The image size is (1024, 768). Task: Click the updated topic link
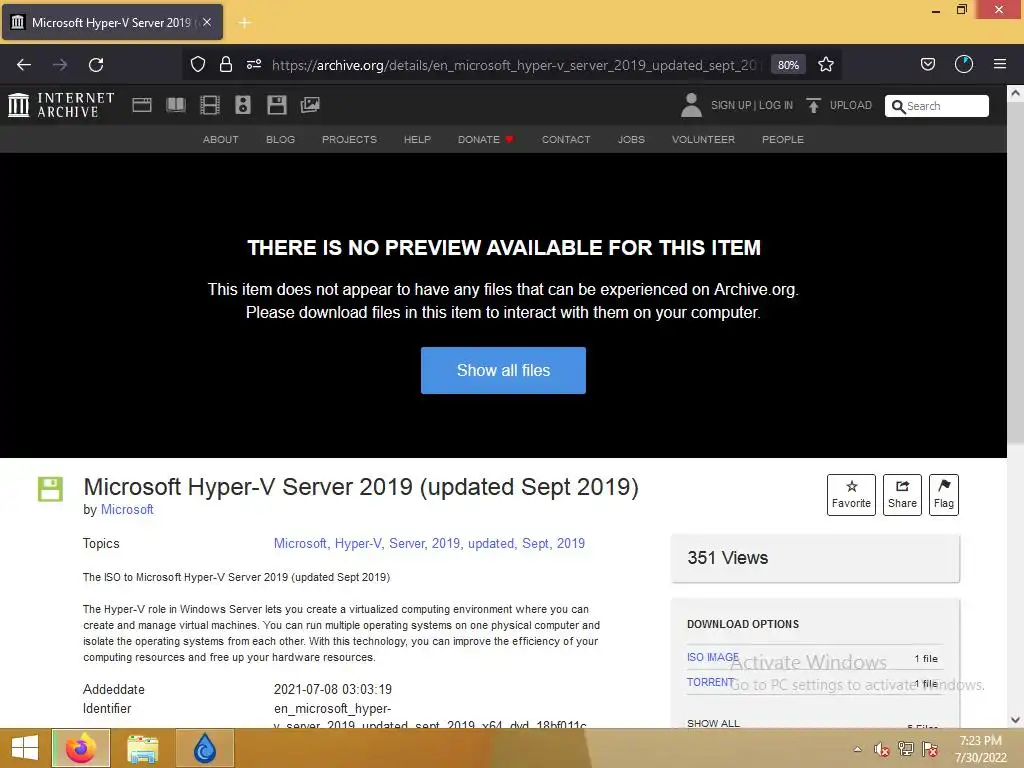pyautogui.click(x=491, y=543)
